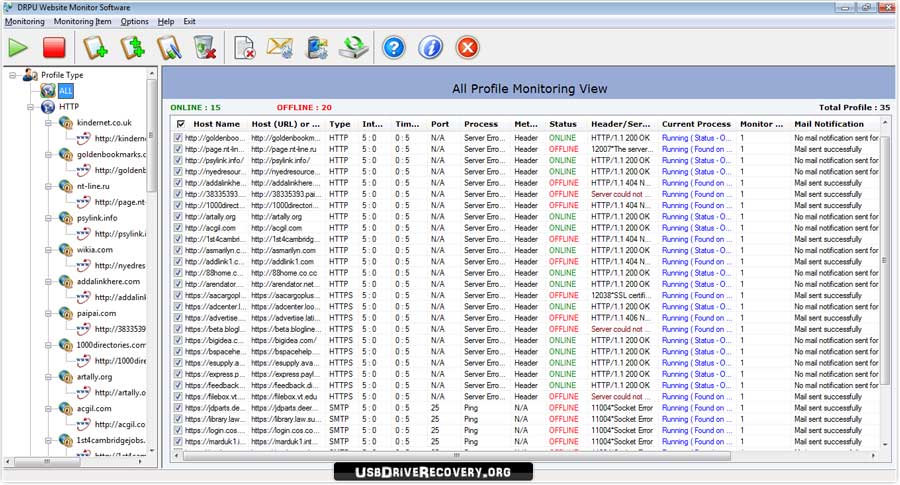The width and height of the screenshot is (900, 485).
Task: Click the artally.org tree node icon
Action: (66, 377)
